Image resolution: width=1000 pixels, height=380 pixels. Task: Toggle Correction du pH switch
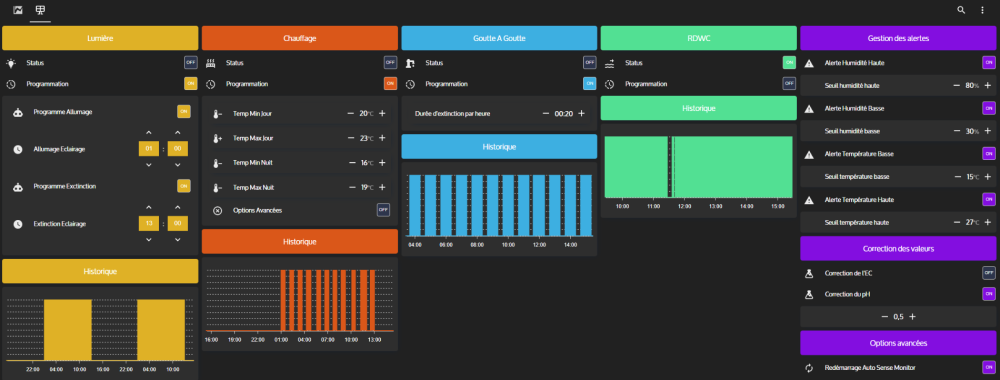[x=989, y=294]
